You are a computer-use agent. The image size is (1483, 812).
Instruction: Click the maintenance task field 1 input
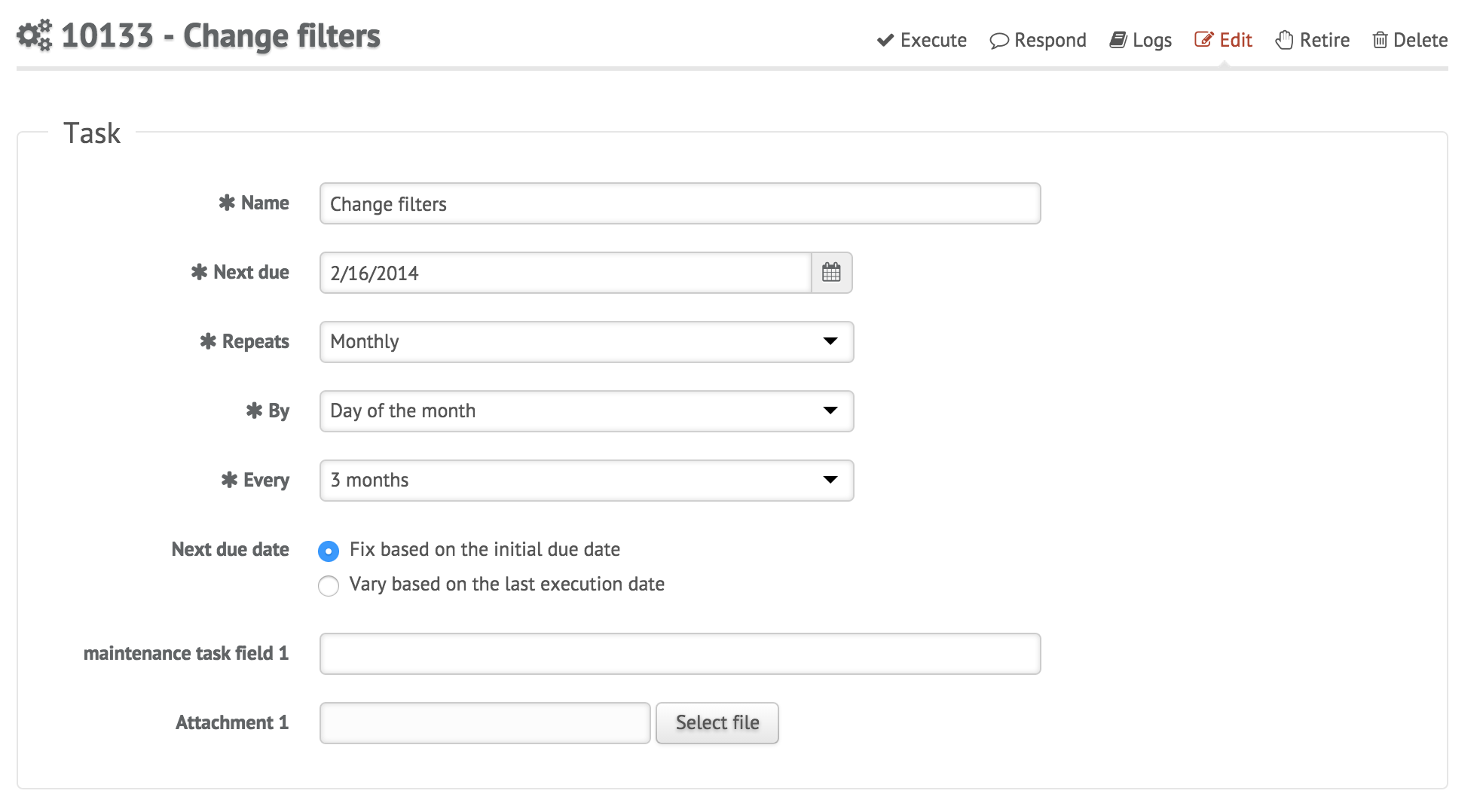[680, 654]
